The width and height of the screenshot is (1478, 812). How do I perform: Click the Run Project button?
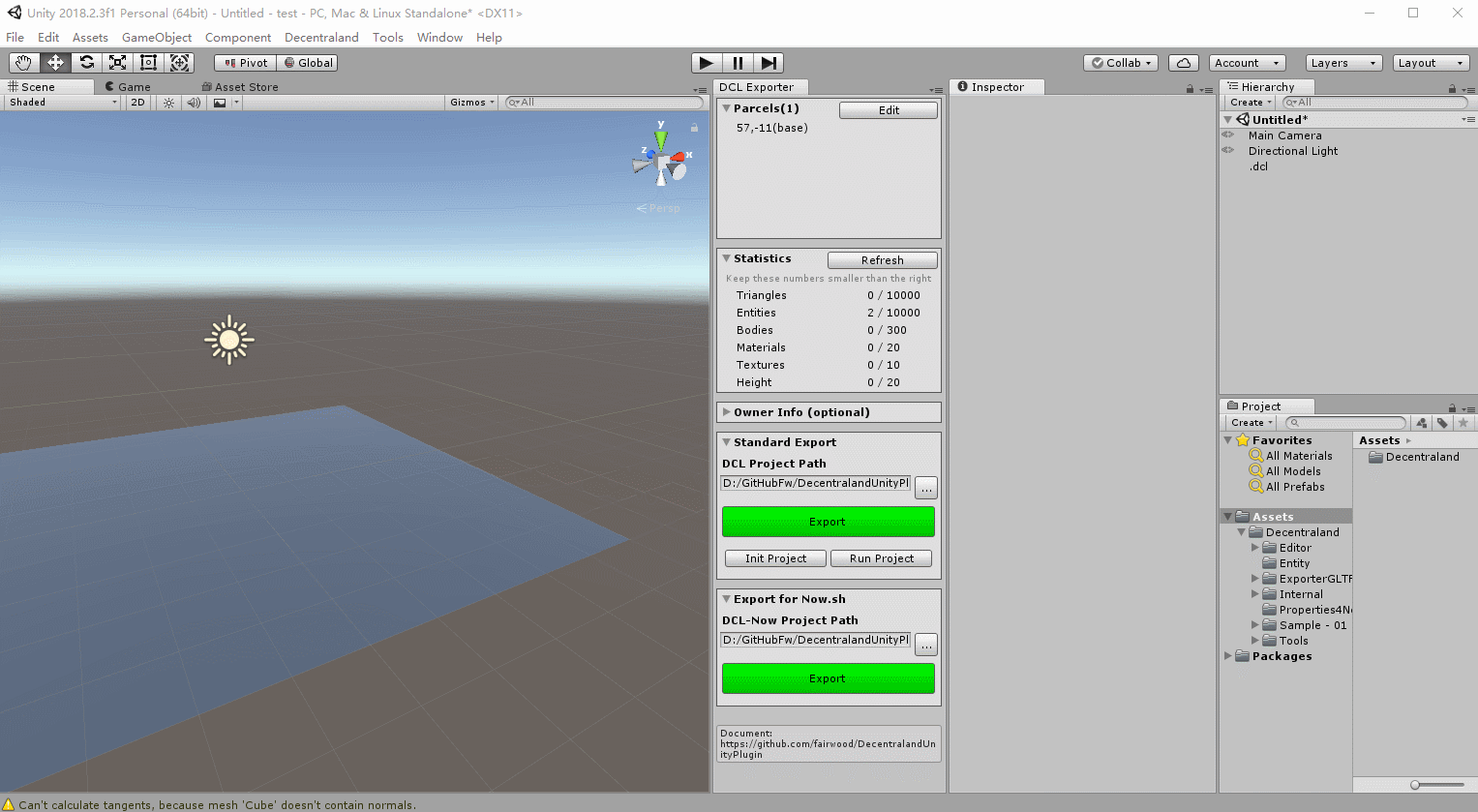click(x=881, y=558)
